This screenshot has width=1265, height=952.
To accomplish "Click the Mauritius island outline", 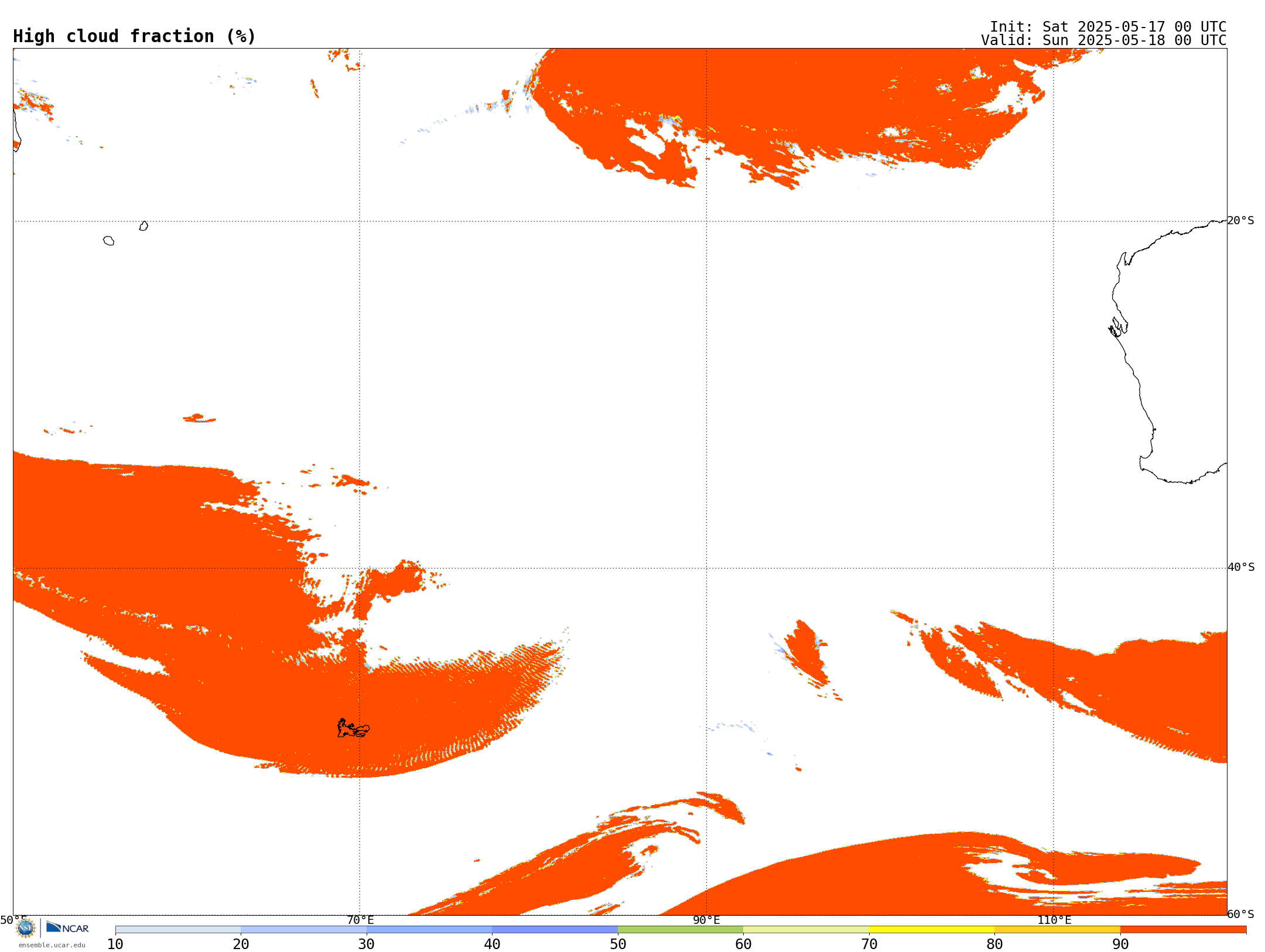I will click(x=144, y=226).
